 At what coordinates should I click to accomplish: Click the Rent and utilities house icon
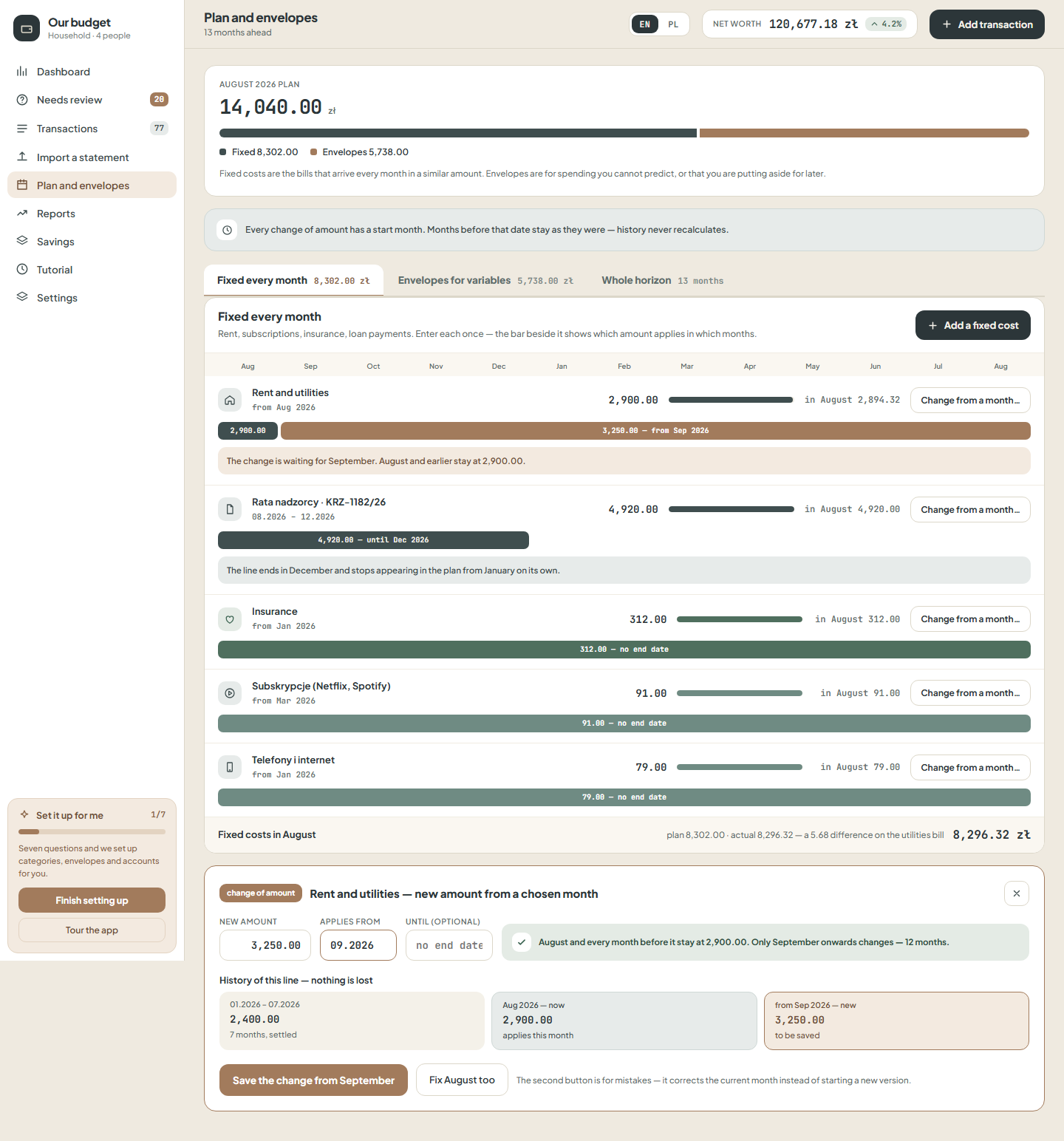tap(230, 400)
